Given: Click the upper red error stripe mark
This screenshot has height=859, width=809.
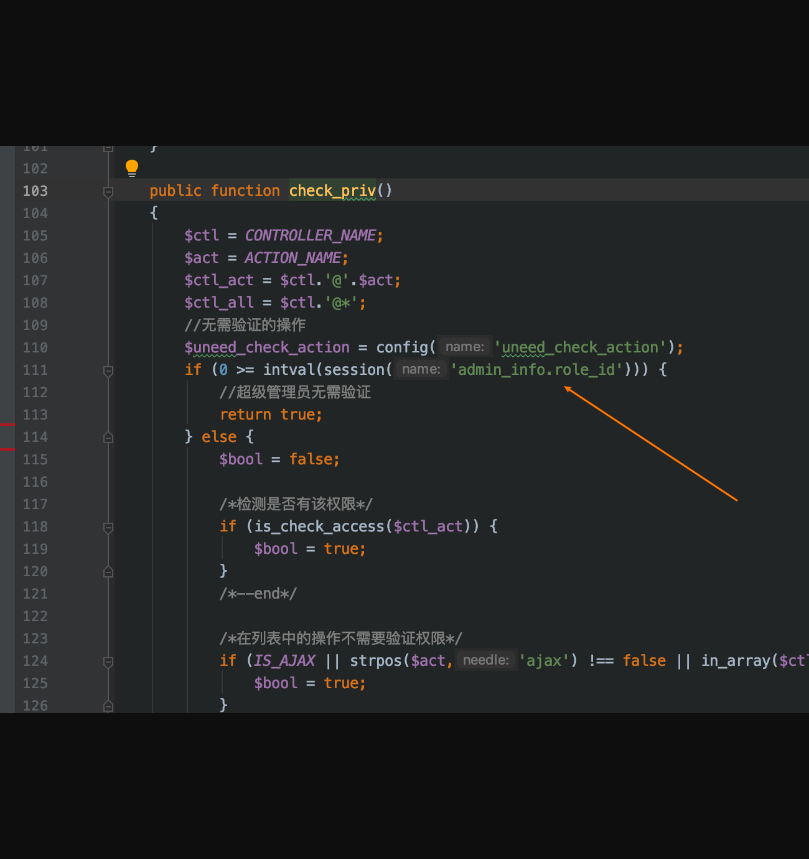Looking at the screenshot, I should pos(7,425).
